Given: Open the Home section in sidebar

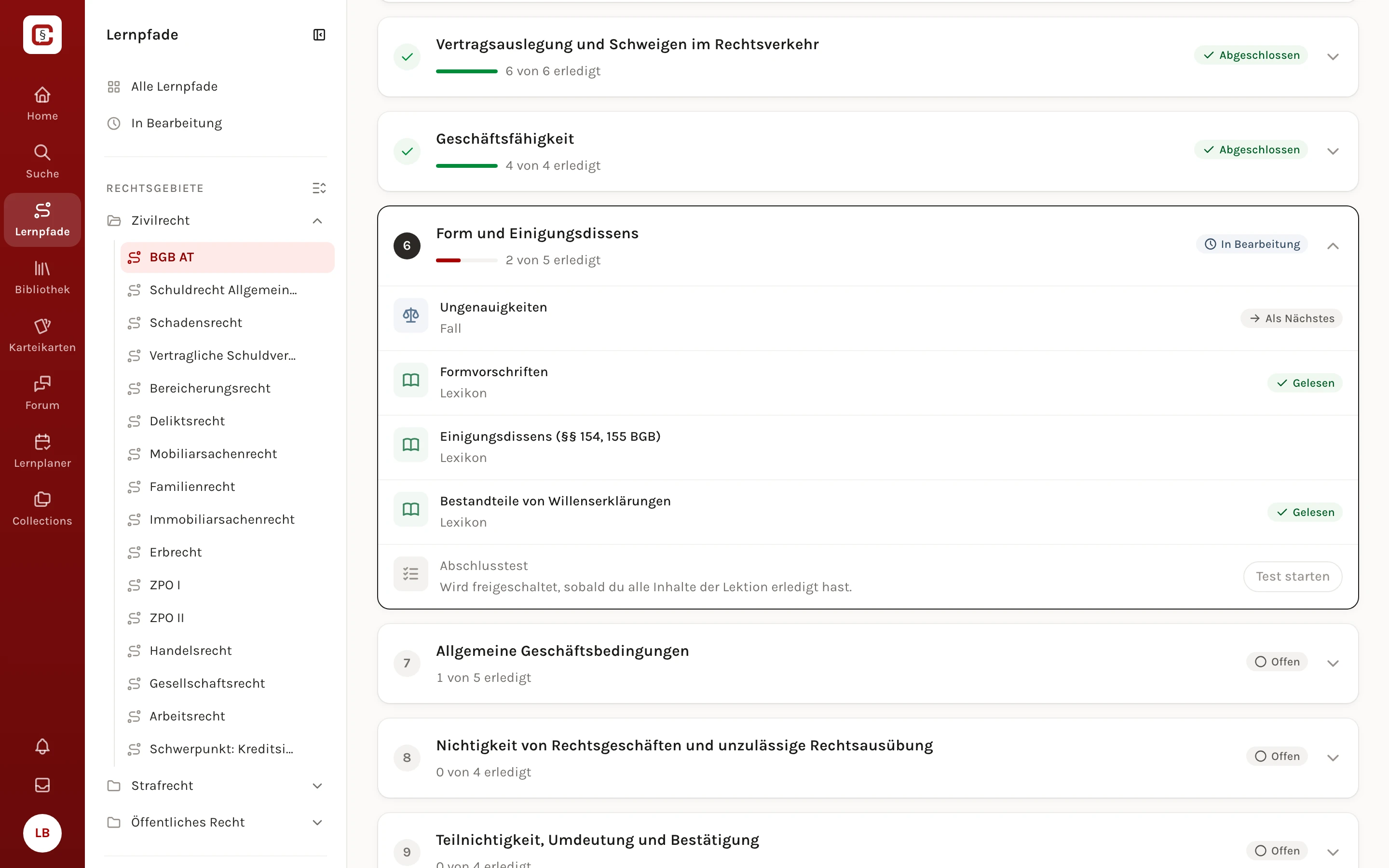Looking at the screenshot, I should [x=42, y=103].
